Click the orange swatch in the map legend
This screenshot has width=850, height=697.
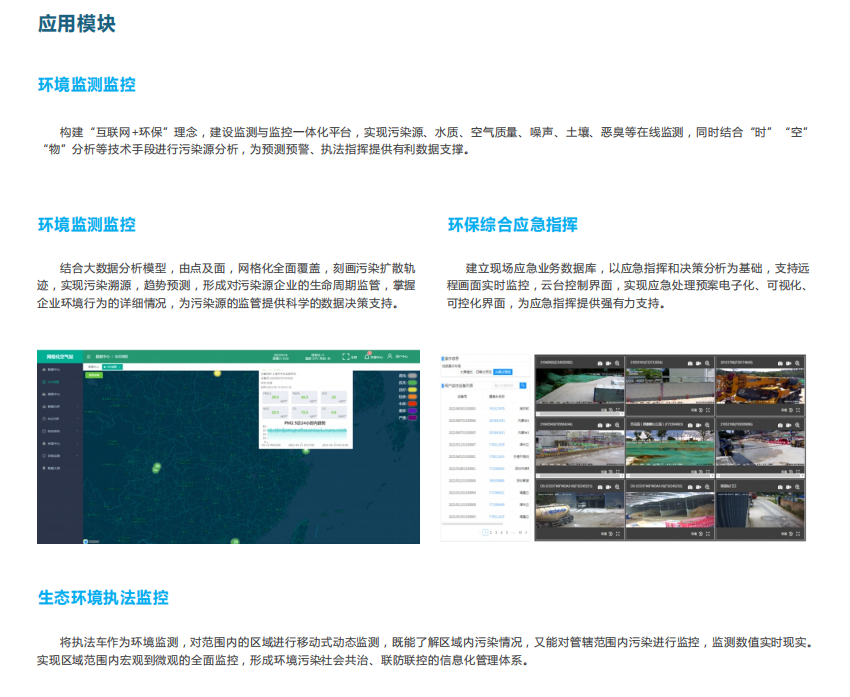pyautogui.click(x=413, y=397)
